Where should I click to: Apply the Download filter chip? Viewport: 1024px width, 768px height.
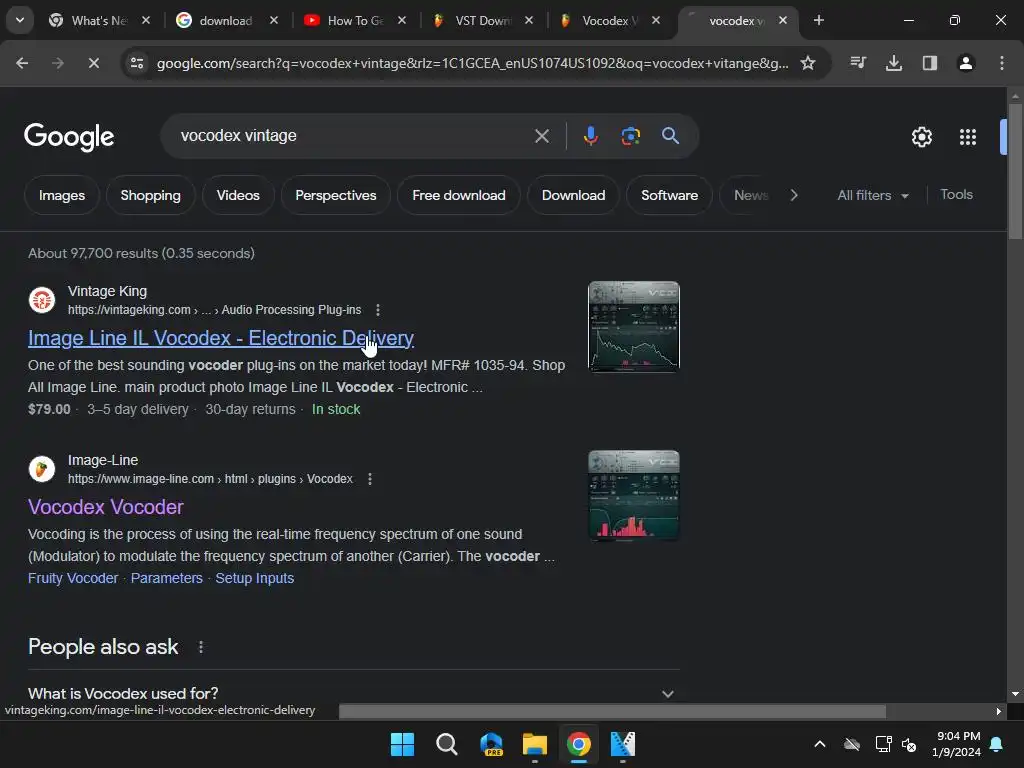[573, 195]
